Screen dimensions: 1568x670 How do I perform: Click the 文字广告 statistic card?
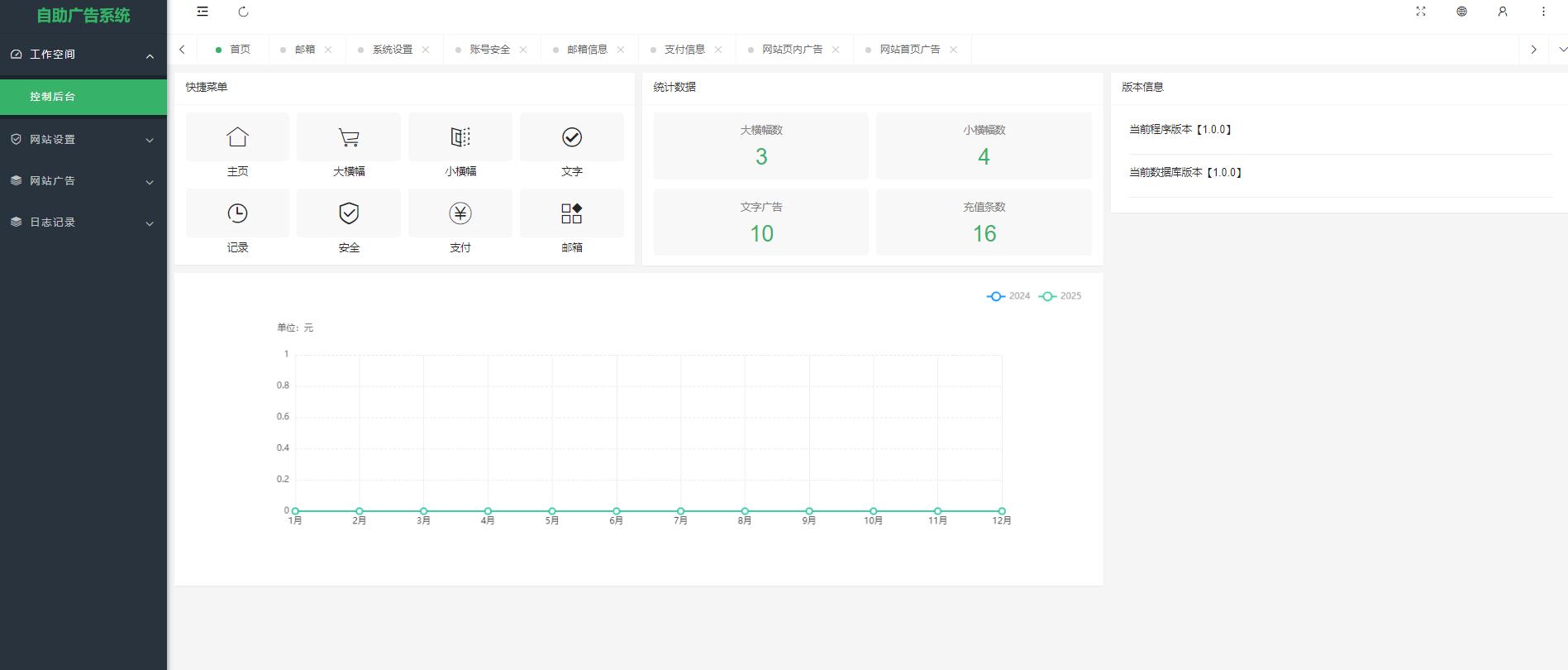761,222
